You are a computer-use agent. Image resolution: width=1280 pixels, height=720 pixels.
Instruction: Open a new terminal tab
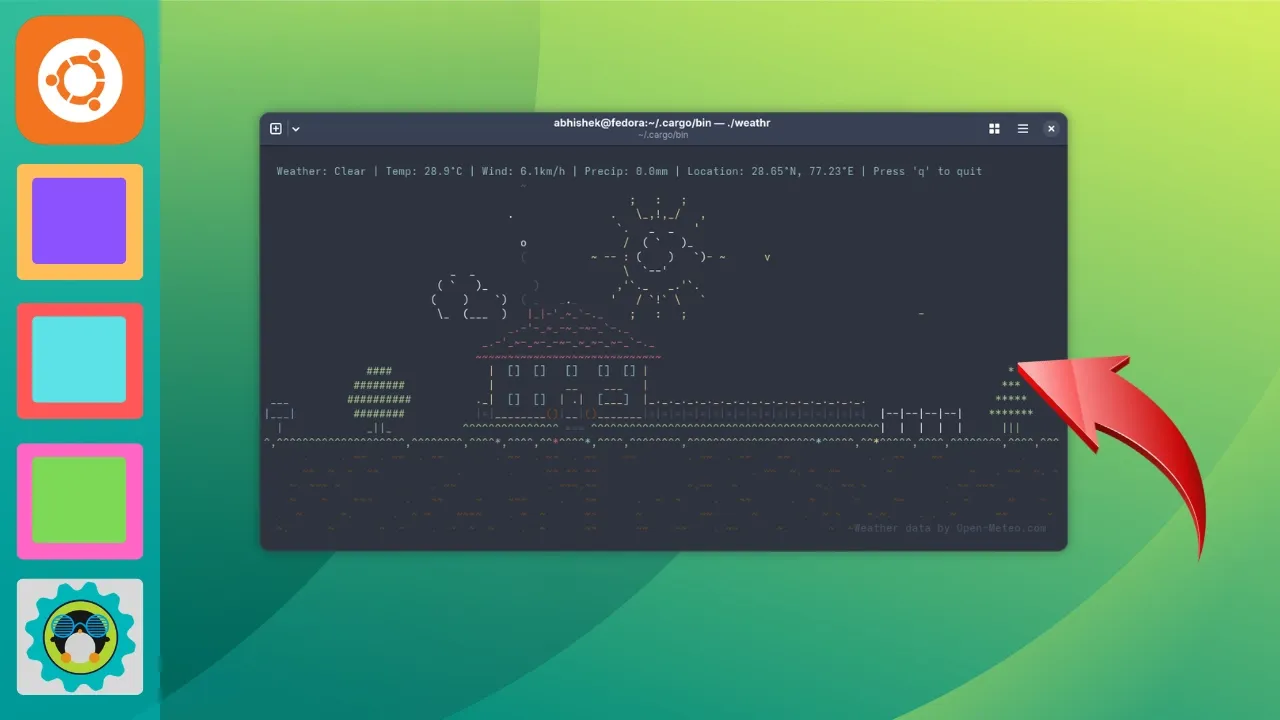coord(275,128)
